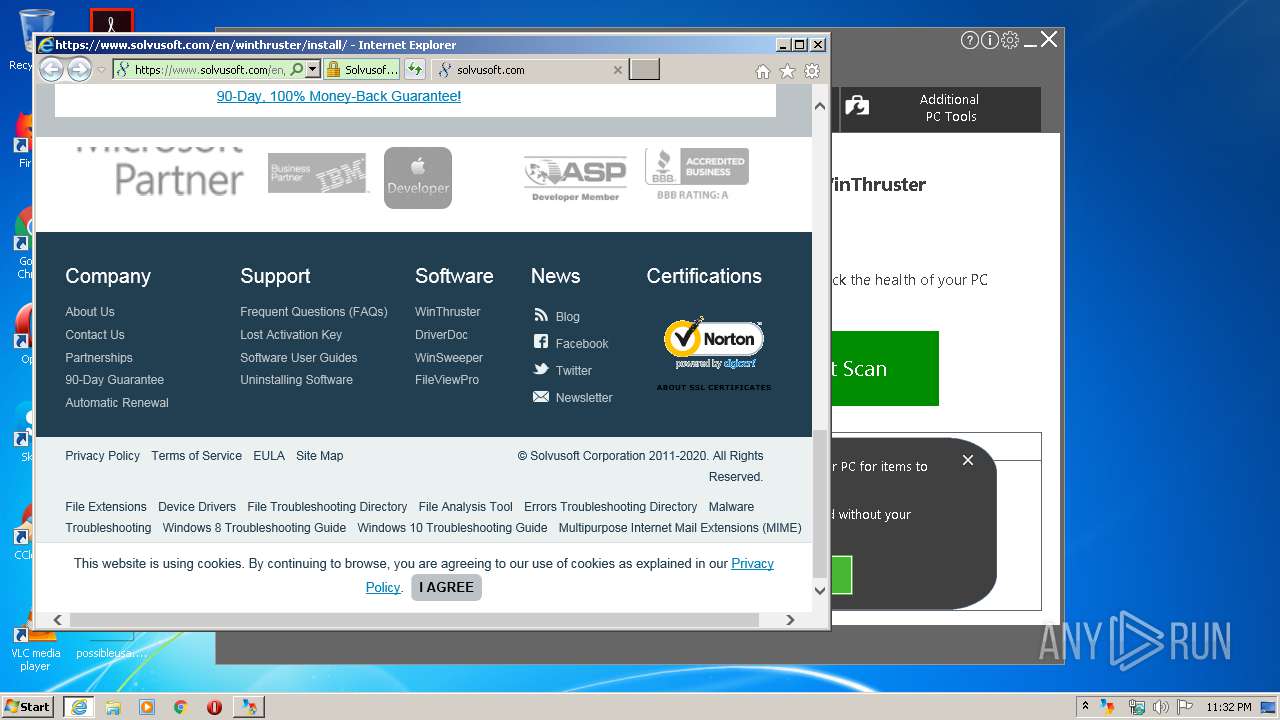Click Internet Explorer taskbar icon
The height and width of the screenshot is (720, 1280).
pyautogui.click(x=78, y=707)
